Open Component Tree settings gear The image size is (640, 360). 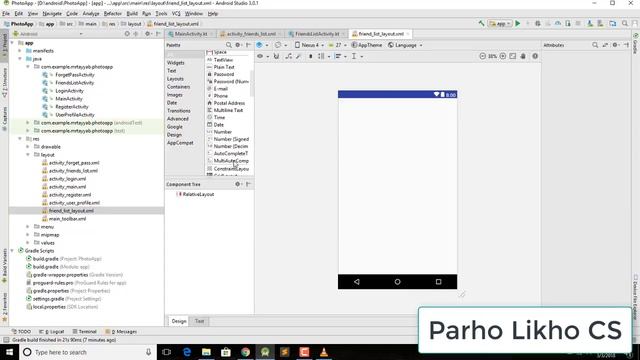pyautogui.click(x=238, y=184)
